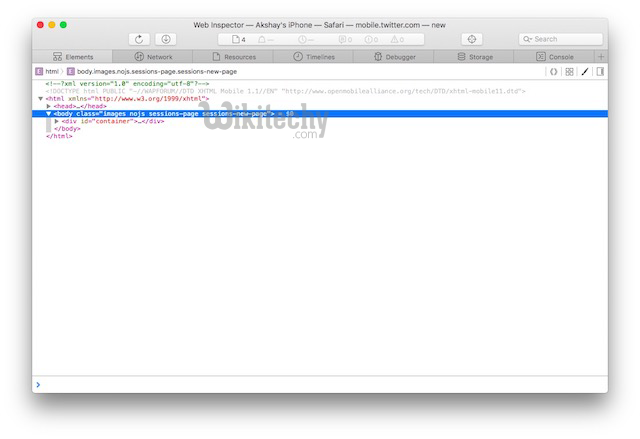Image resolution: width=640 pixels, height=439 pixels.
Task: Select the body class element row
Action: point(320,114)
